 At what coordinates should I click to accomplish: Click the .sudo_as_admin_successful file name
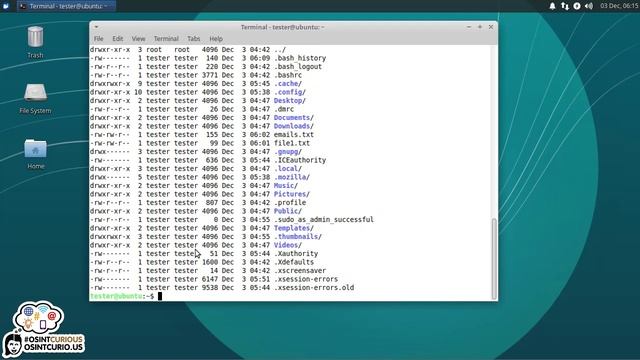[324, 220]
